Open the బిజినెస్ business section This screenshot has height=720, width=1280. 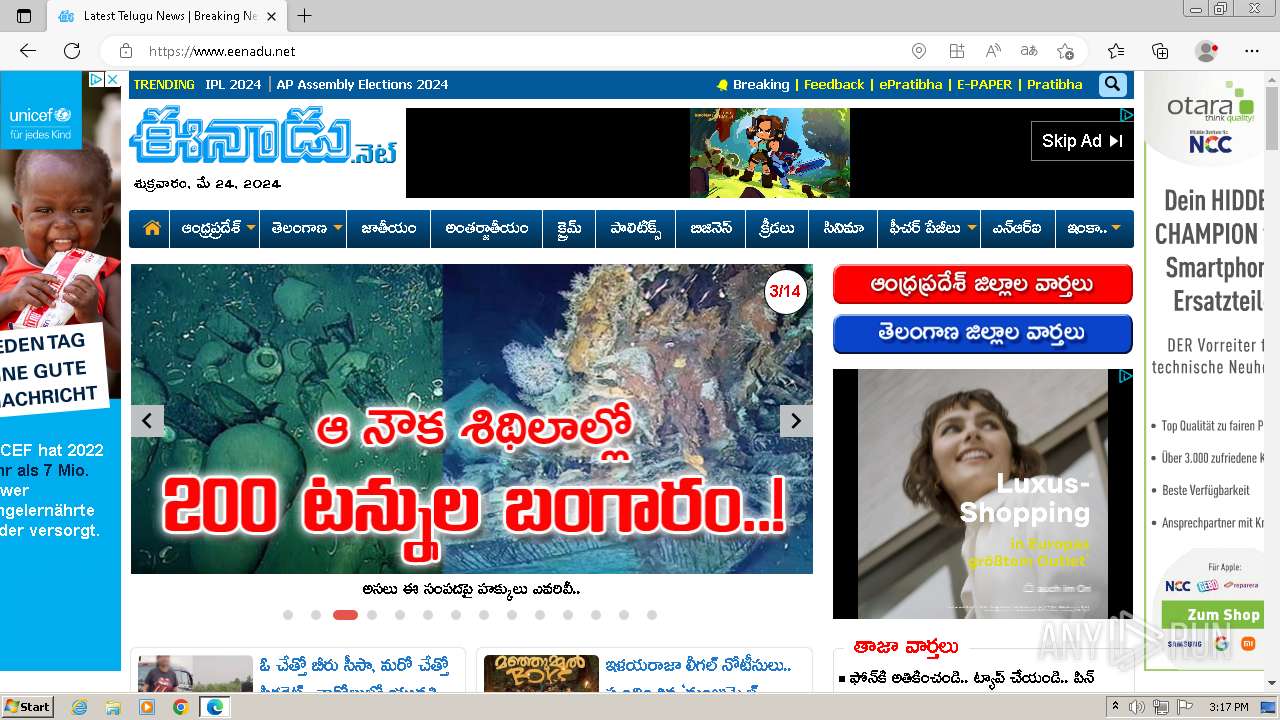click(711, 228)
